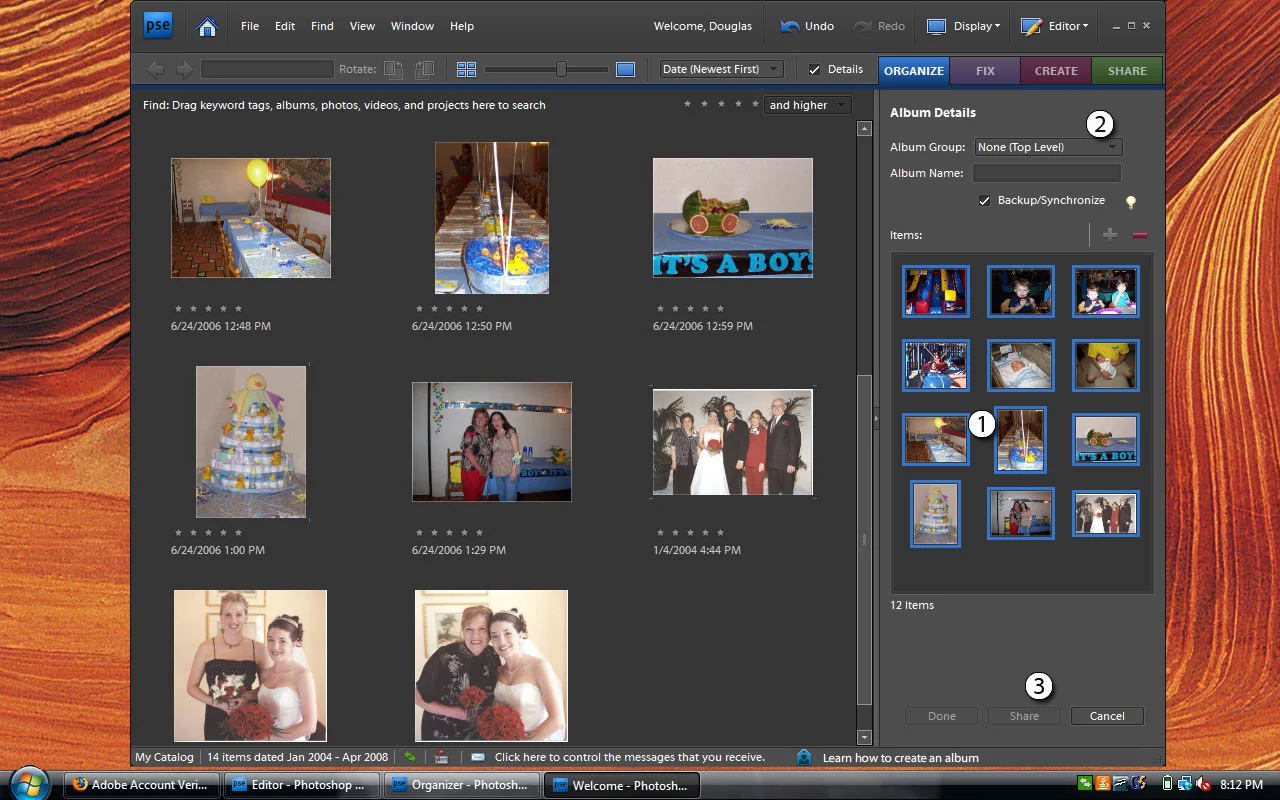Click the backup status icon in status bar

click(441, 757)
